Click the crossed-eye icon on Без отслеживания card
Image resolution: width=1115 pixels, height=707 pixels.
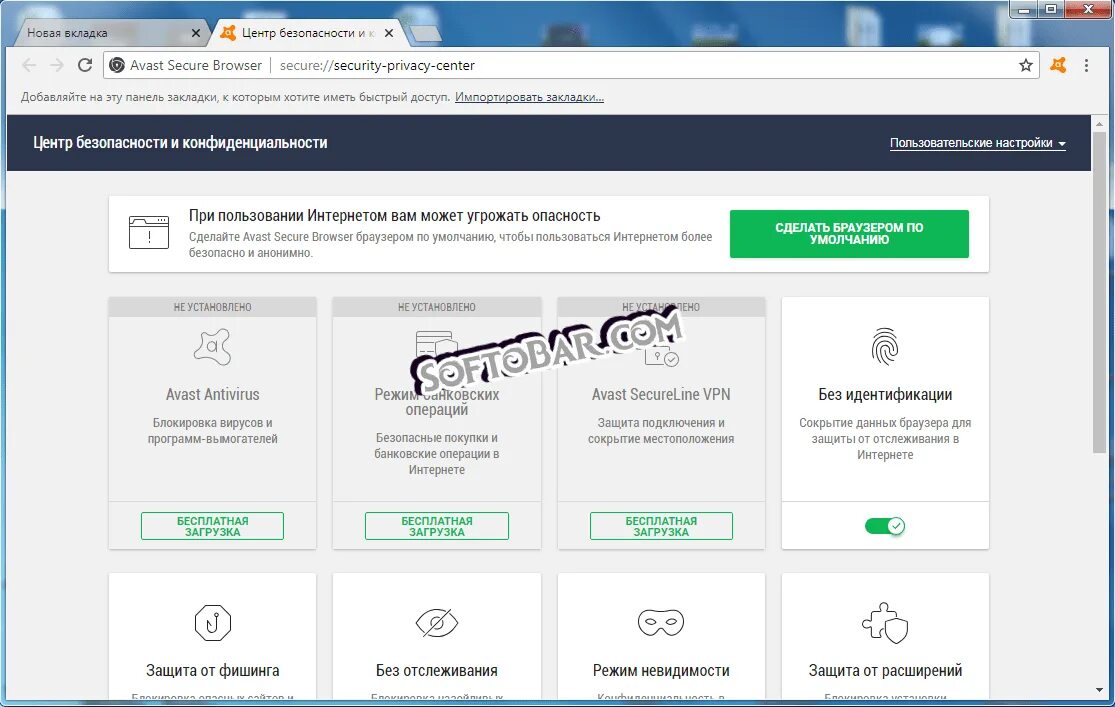(437, 621)
